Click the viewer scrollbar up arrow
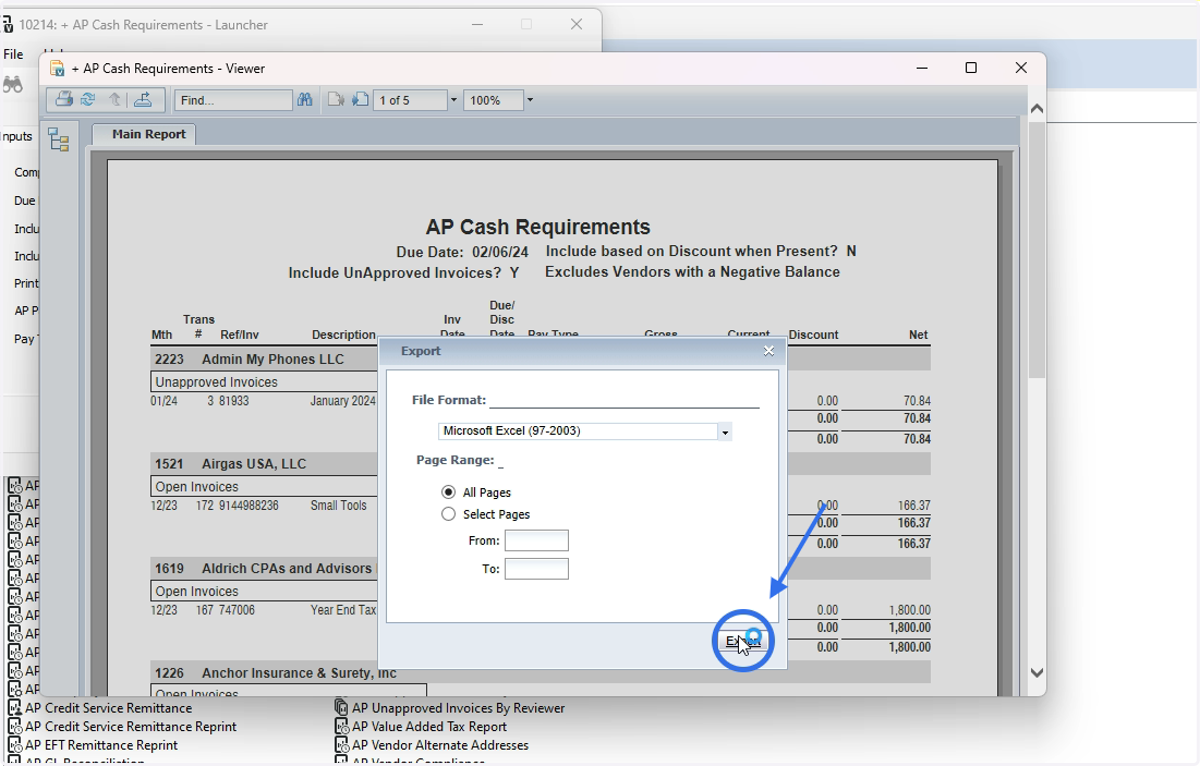 (x=1037, y=108)
